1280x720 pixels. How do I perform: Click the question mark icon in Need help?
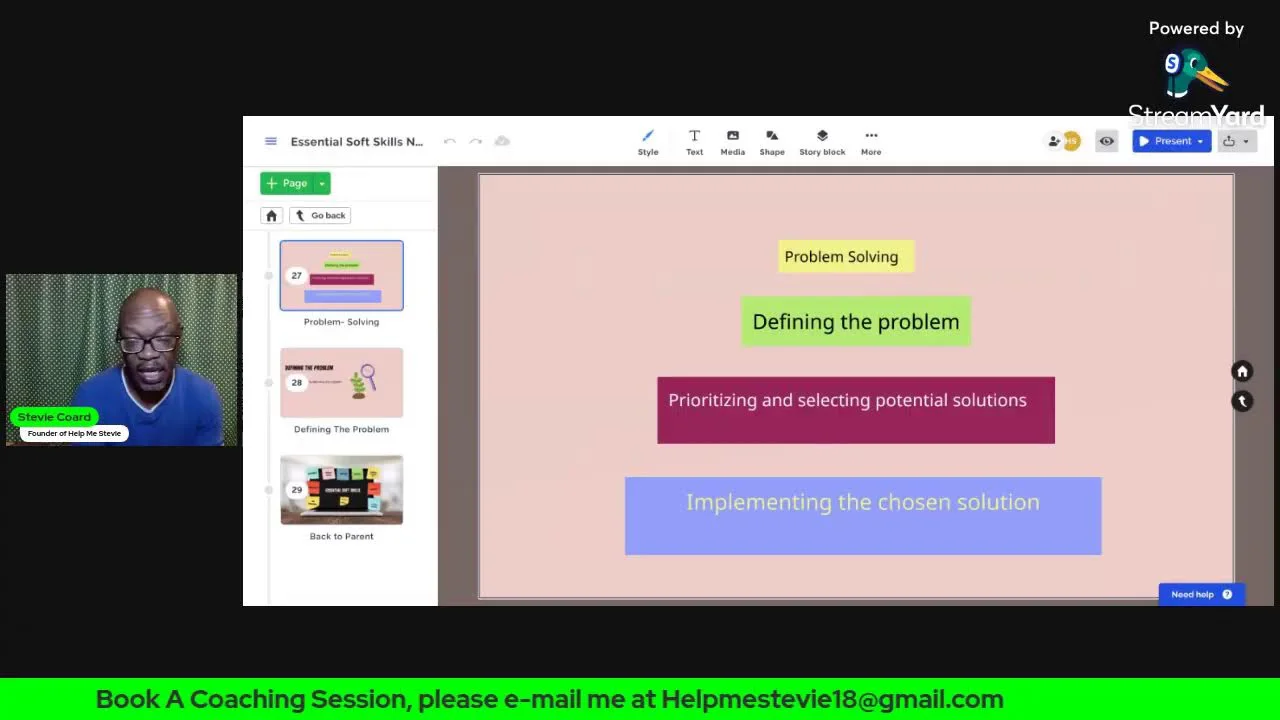[x=1227, y=594]
